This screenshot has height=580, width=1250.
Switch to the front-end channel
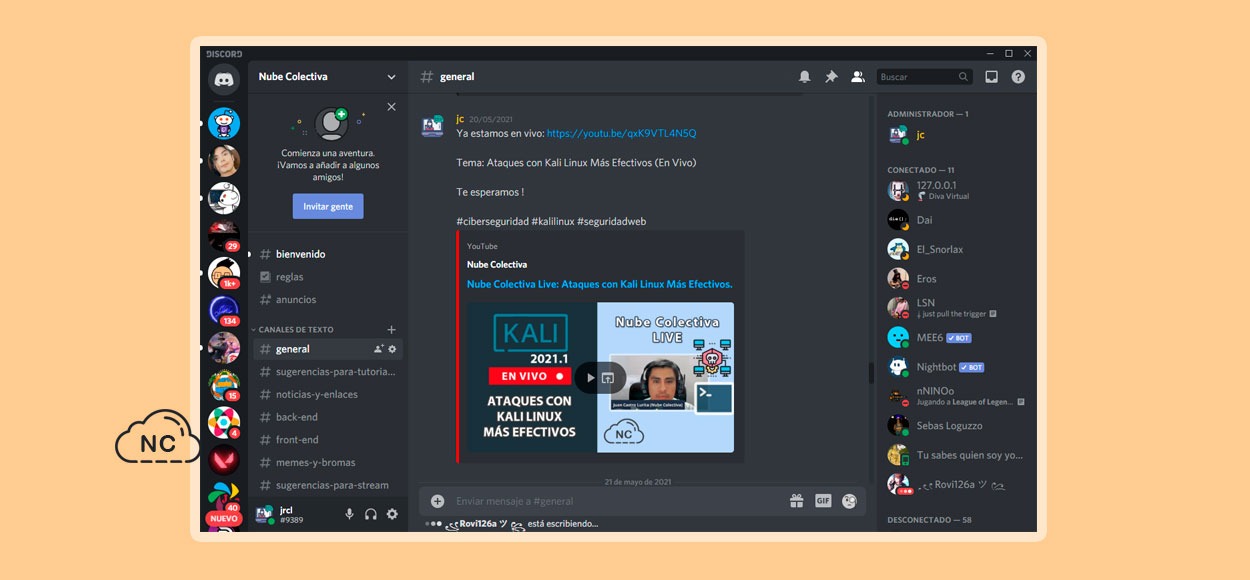pos(328,440)
